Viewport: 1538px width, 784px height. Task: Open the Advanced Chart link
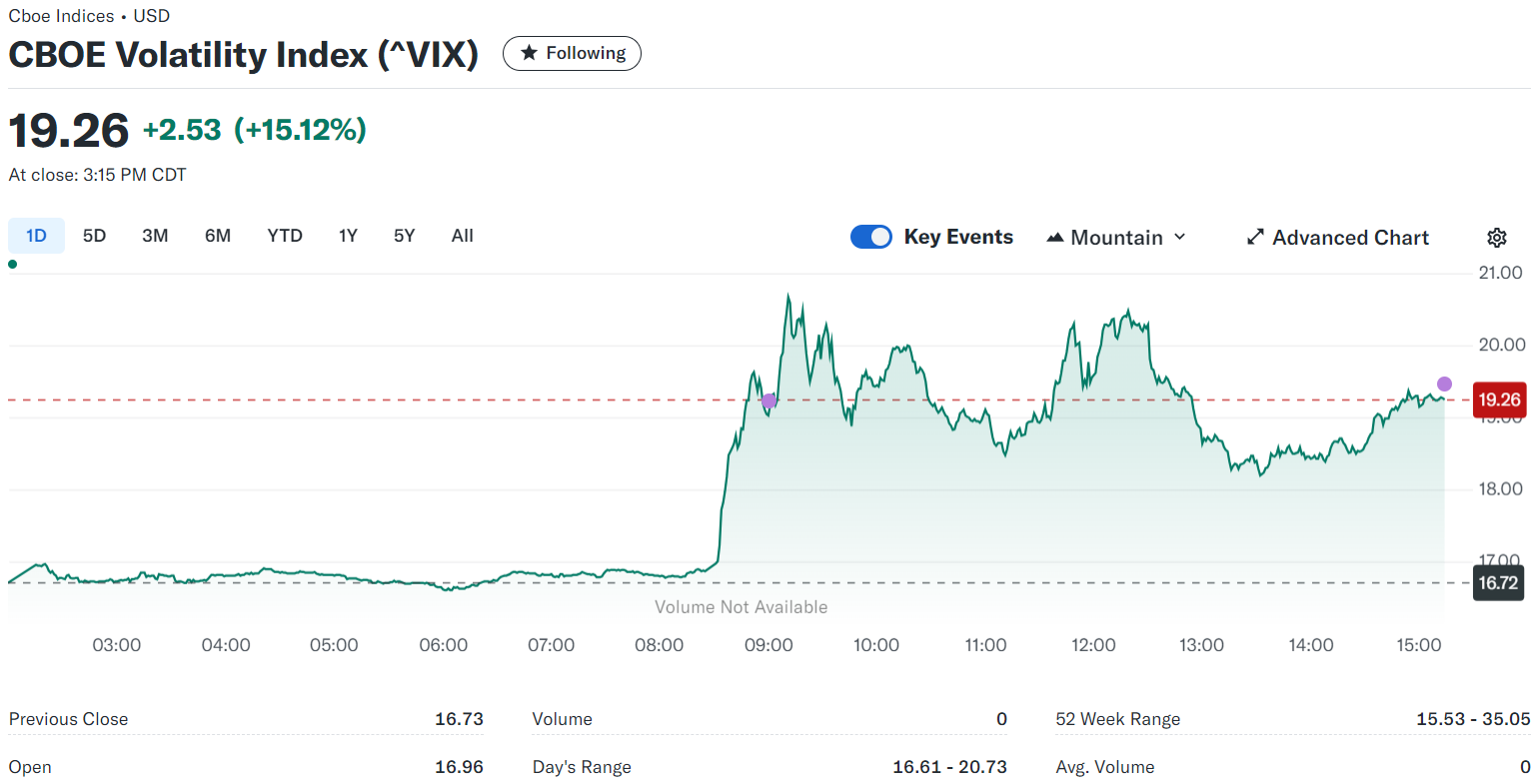tap(1337, 238)
